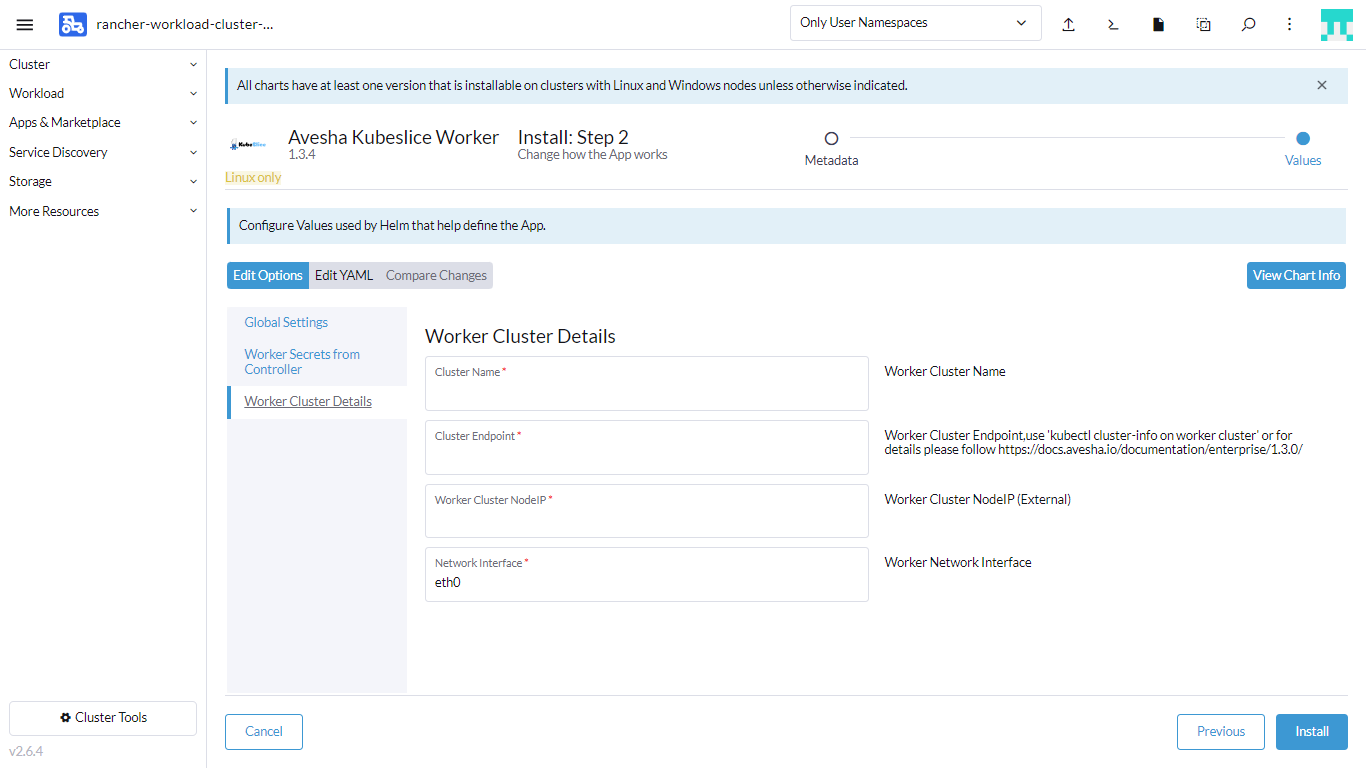Click the gear icon in Cluster Tools

pos(66,718)
